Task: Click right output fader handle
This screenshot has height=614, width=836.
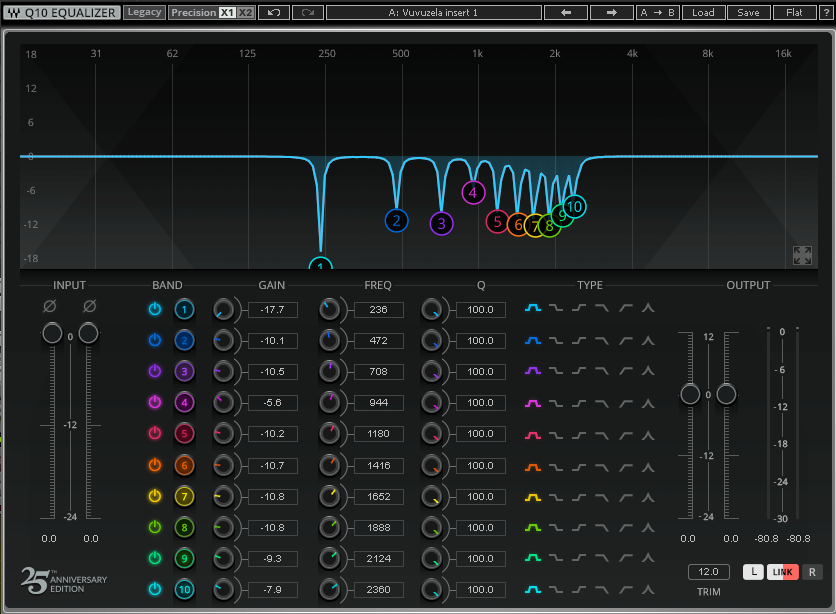Action: (x=726, y=394)
